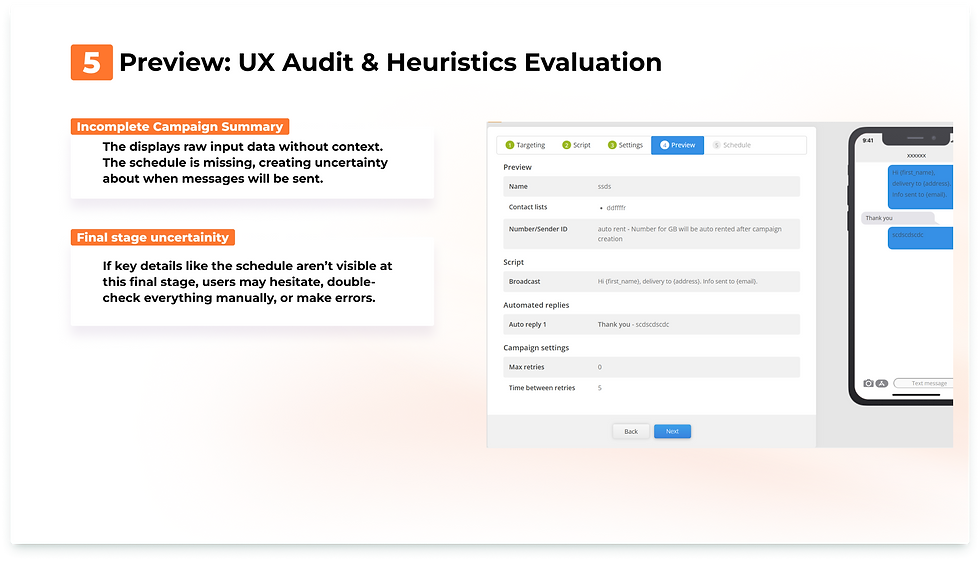
Task: Click the 'Thank you' grey chat bubble
Action: coord(898,218)
